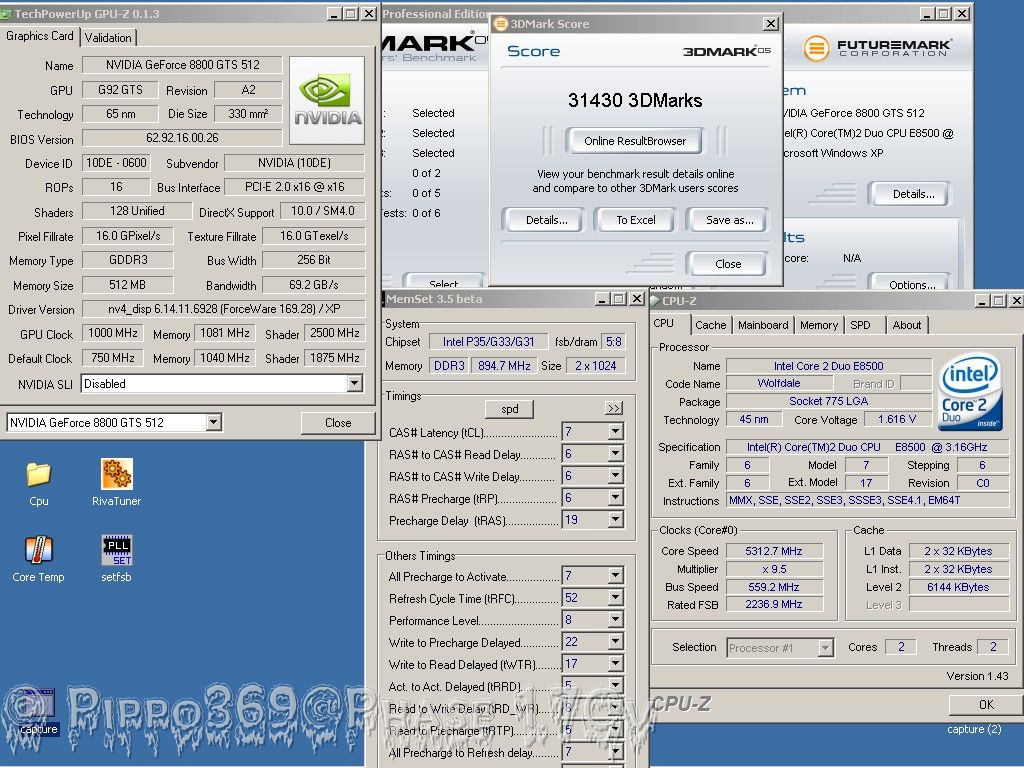1024x768 pixels.
Task: Expand the Precharge Delay (tRAS) dropdown
Action: [615, 520]
